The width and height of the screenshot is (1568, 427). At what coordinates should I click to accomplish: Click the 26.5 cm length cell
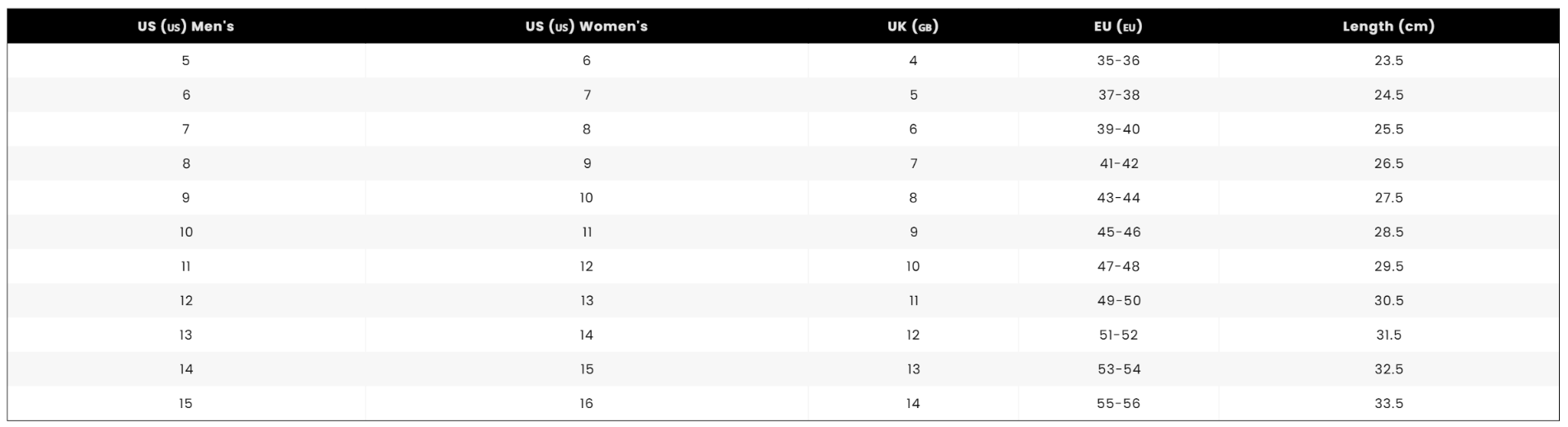(x=1388, y=164)
